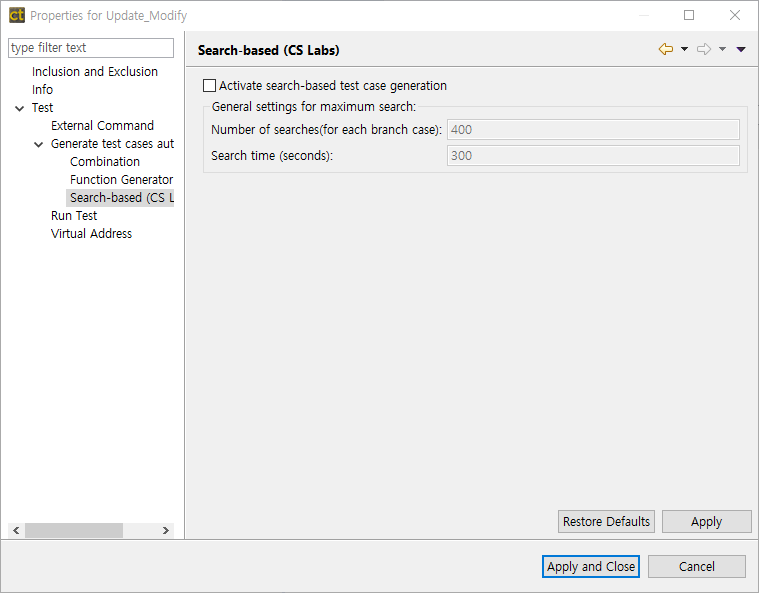Image resolution: width=759 pixels, height=593 pixels.
Task: Open the Run Test page
Action: click(74, 216)
